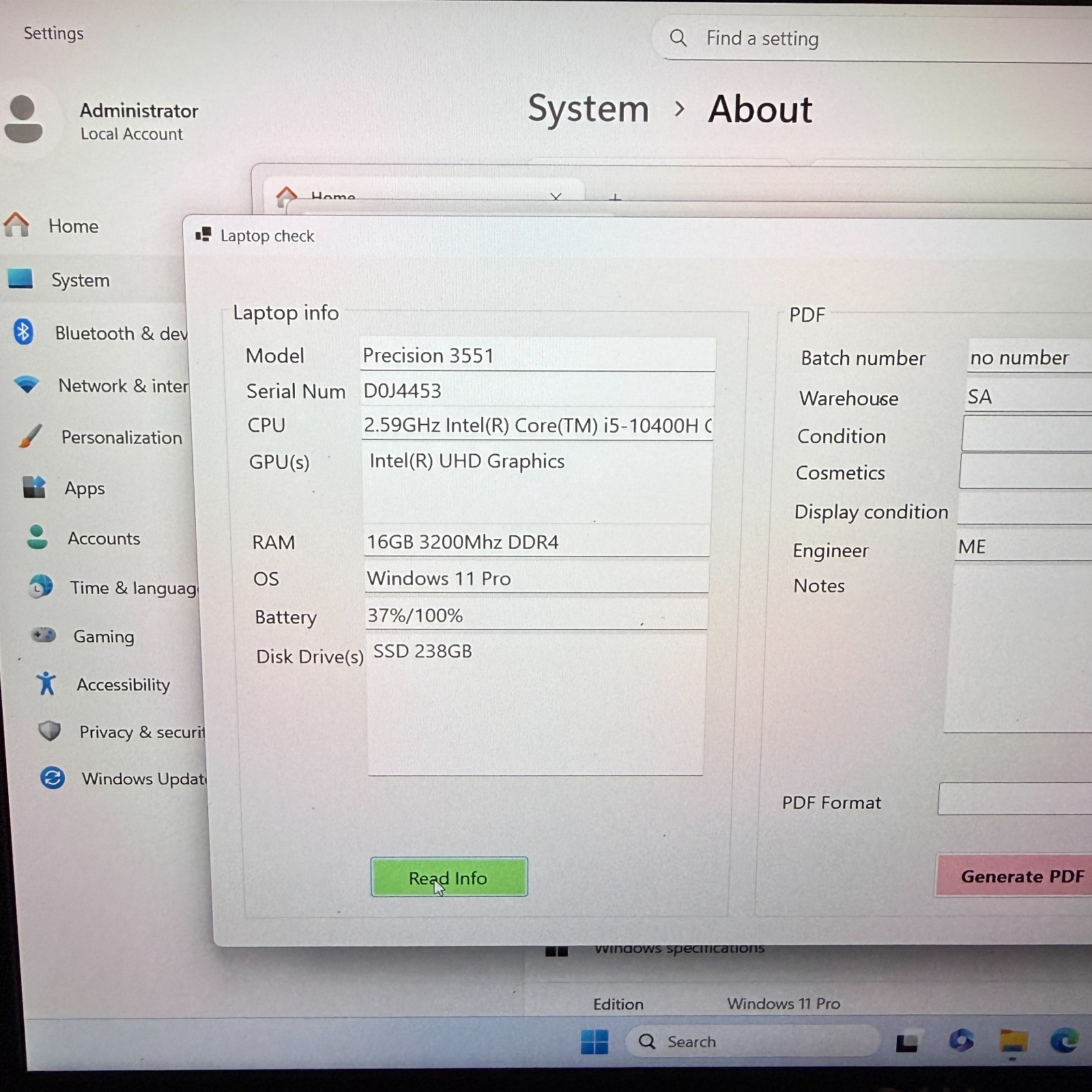The height and width of the screenshot is (1092, 1092).
Task: Click Batch number field with no number
Action: coord(1029,356)
